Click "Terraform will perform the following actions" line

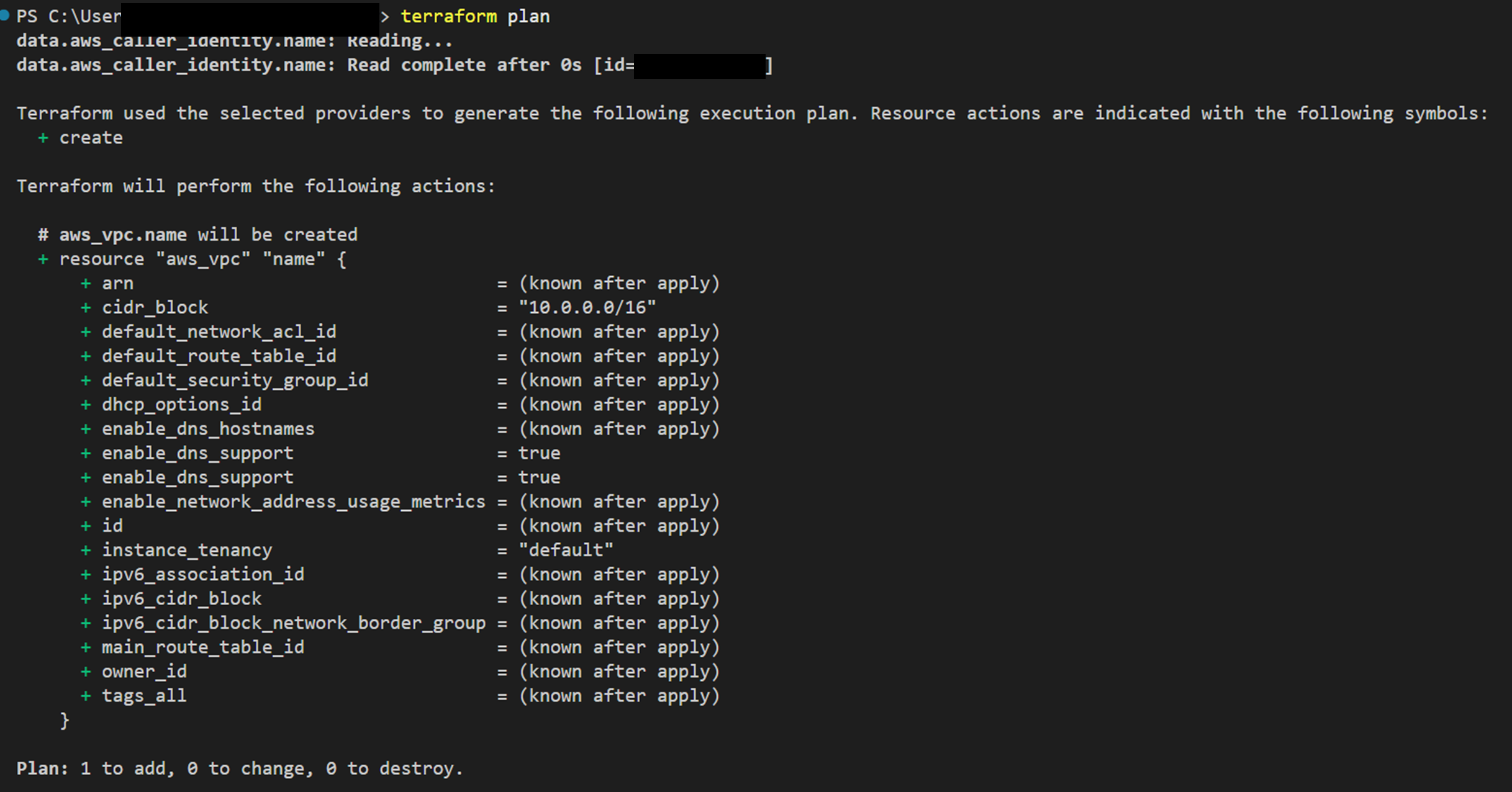256,186
